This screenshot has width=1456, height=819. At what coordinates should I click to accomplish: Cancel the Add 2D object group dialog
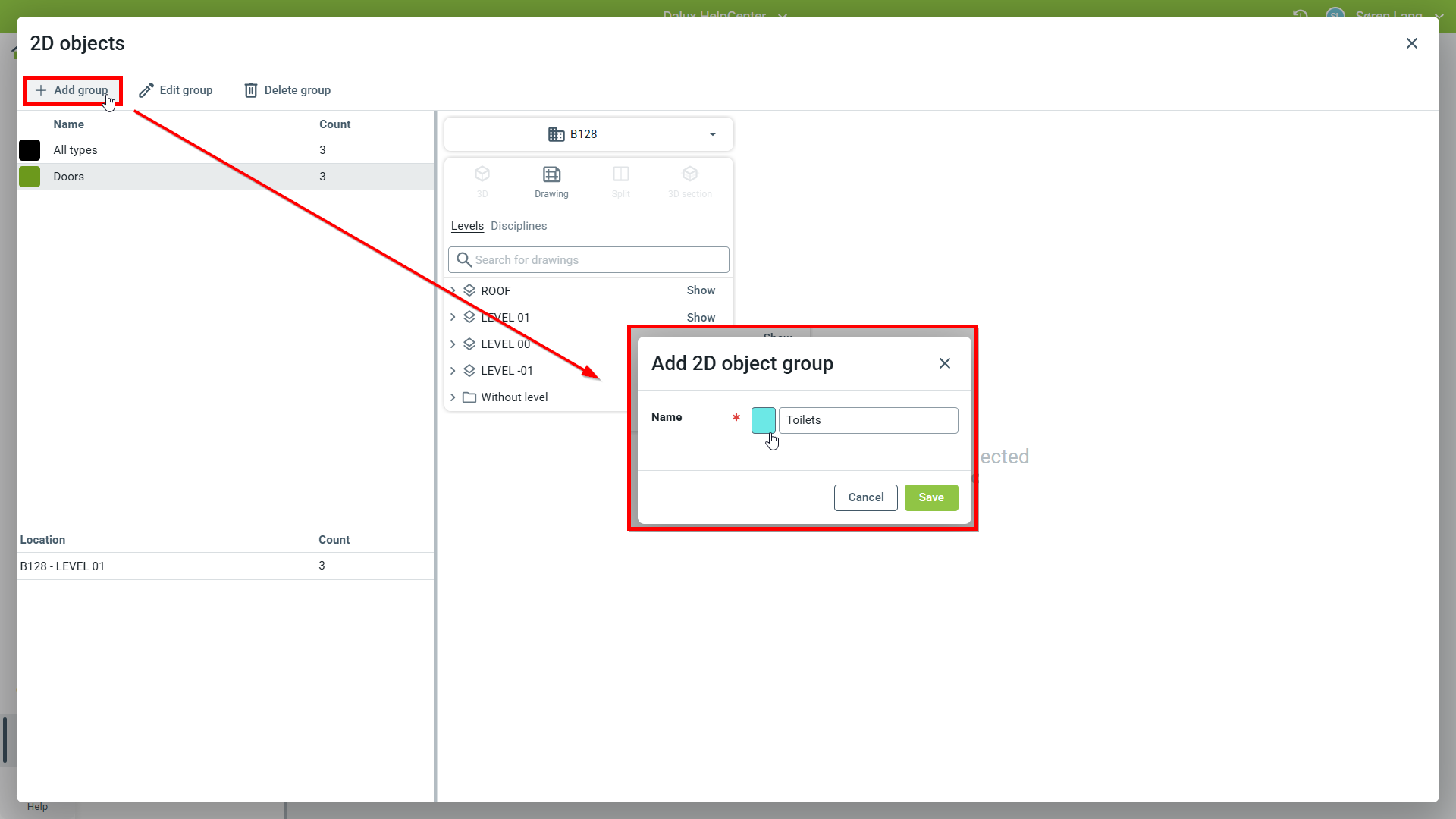click(865, 497)
